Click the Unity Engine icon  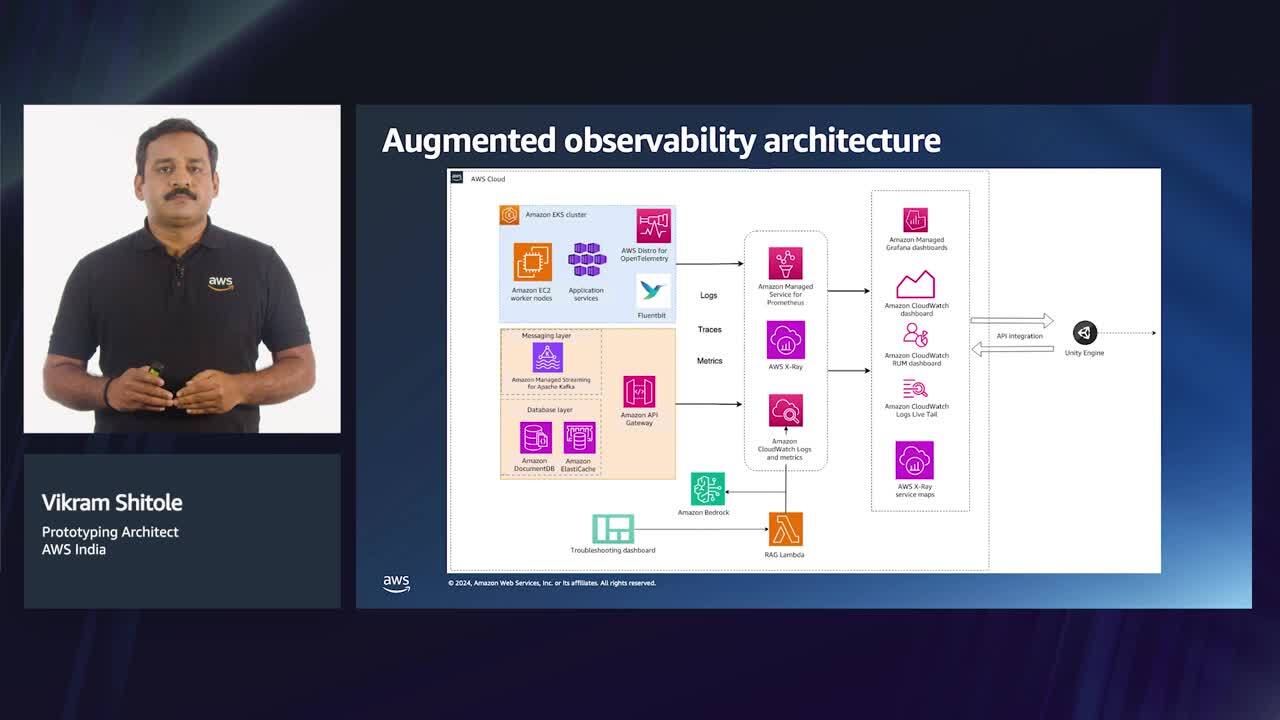point(1085,333)
